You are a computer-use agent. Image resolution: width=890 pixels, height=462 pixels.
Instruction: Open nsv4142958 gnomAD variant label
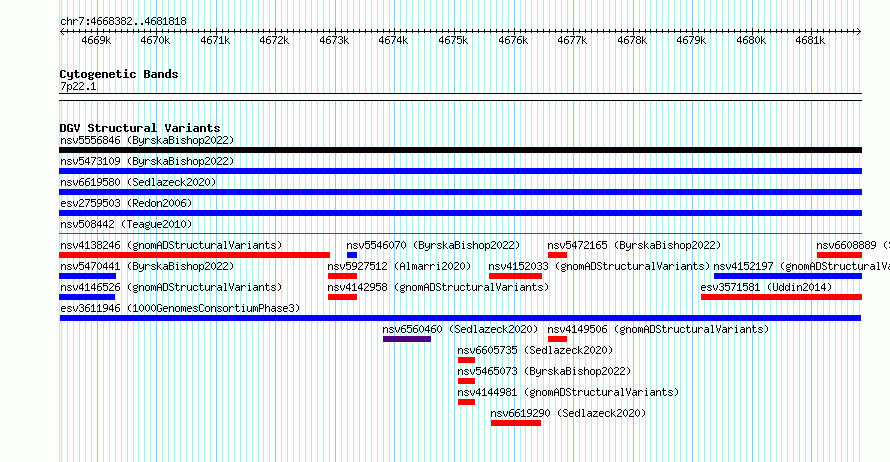[438, 287]
